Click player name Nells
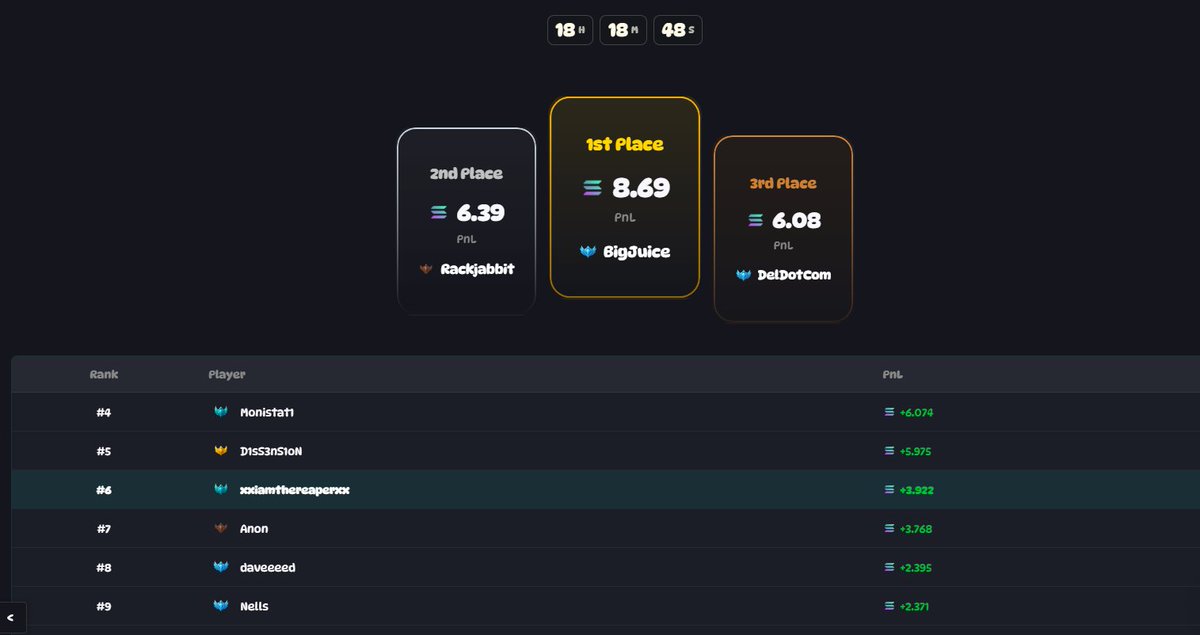Image resolution: width=1200 pixels, height=635 pixels. point(254,606)
